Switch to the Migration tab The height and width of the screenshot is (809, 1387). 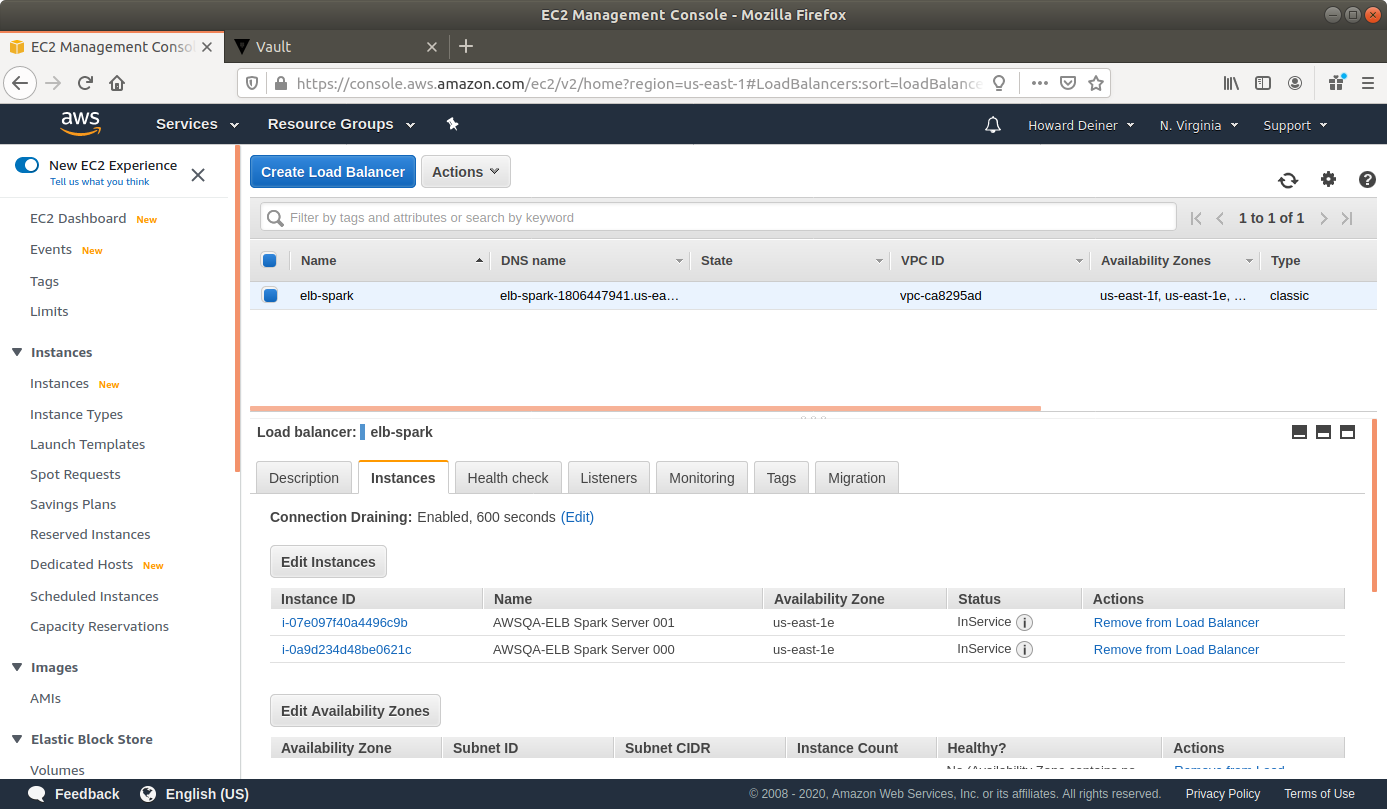click(x=857, y=478)
